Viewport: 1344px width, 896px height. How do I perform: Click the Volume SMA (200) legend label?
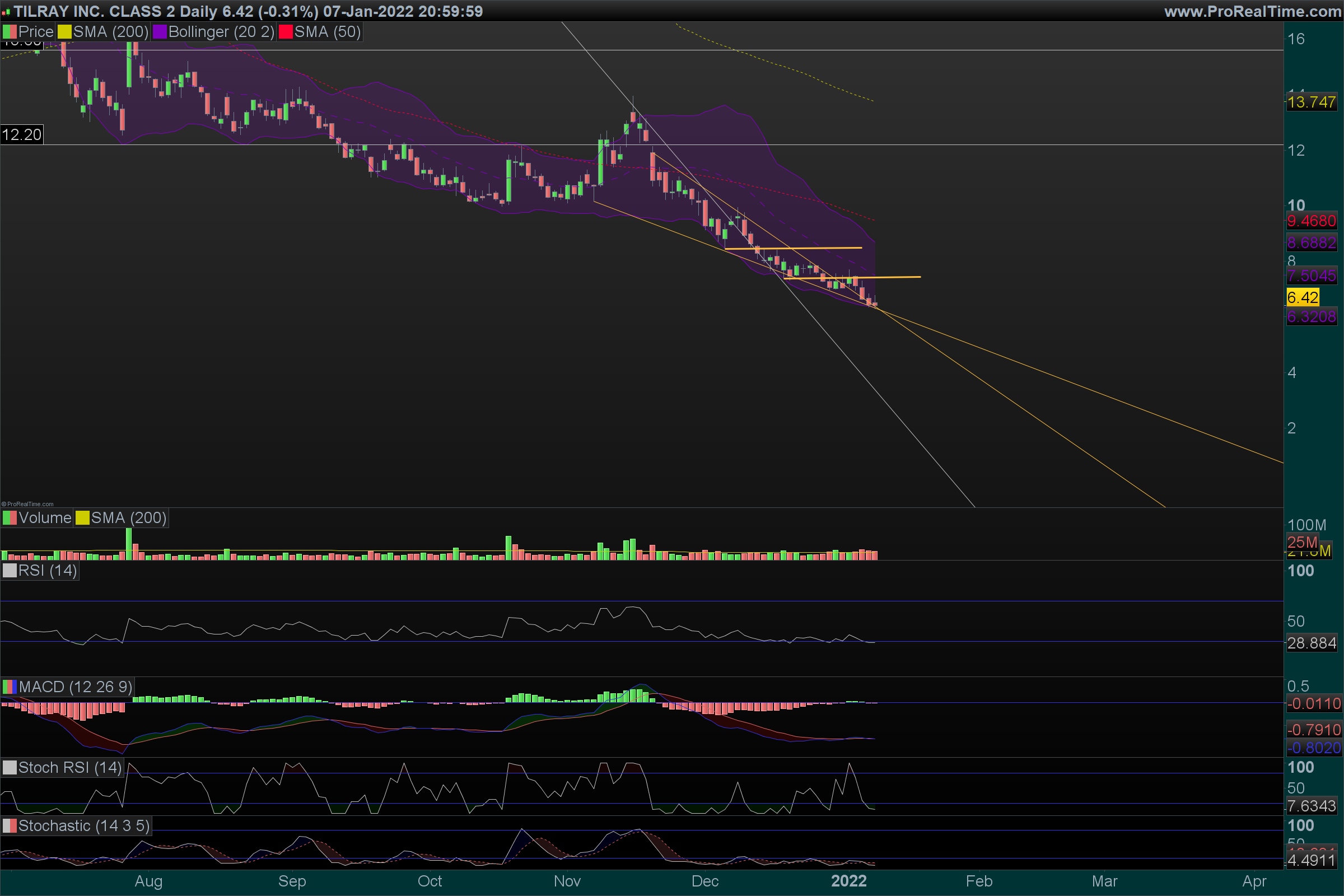click(x=129, y=517)
